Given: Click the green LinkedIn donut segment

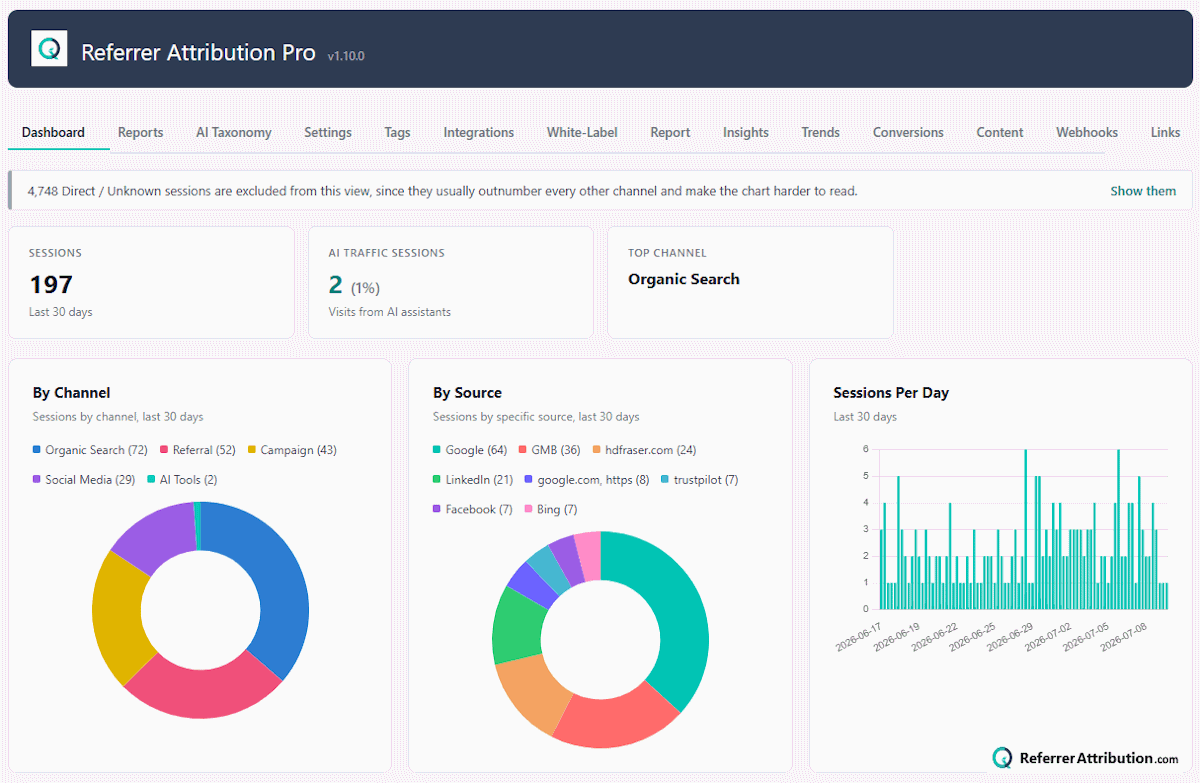Looking at the screenshot, I should pyautogui.click(x=516, y=625).
